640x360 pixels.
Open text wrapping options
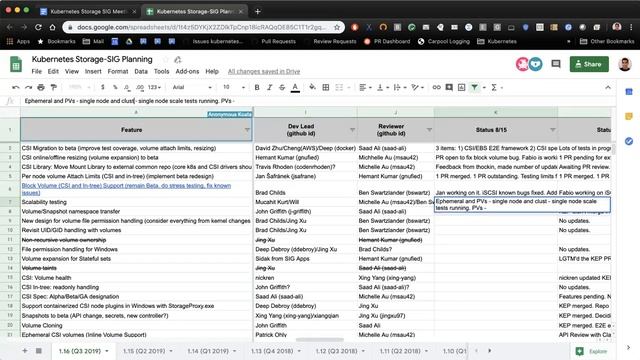[x=400, y=87]
